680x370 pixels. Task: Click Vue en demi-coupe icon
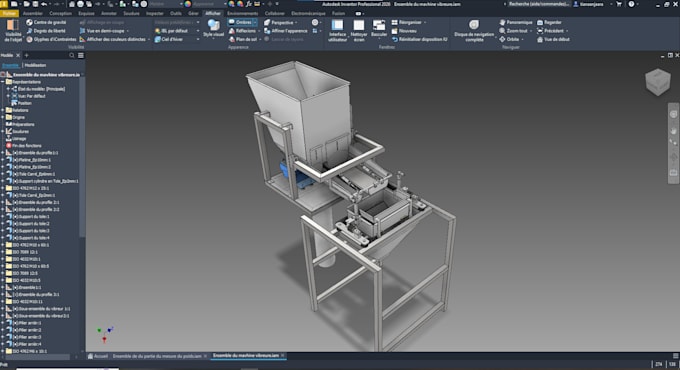[x=82, y=31]
